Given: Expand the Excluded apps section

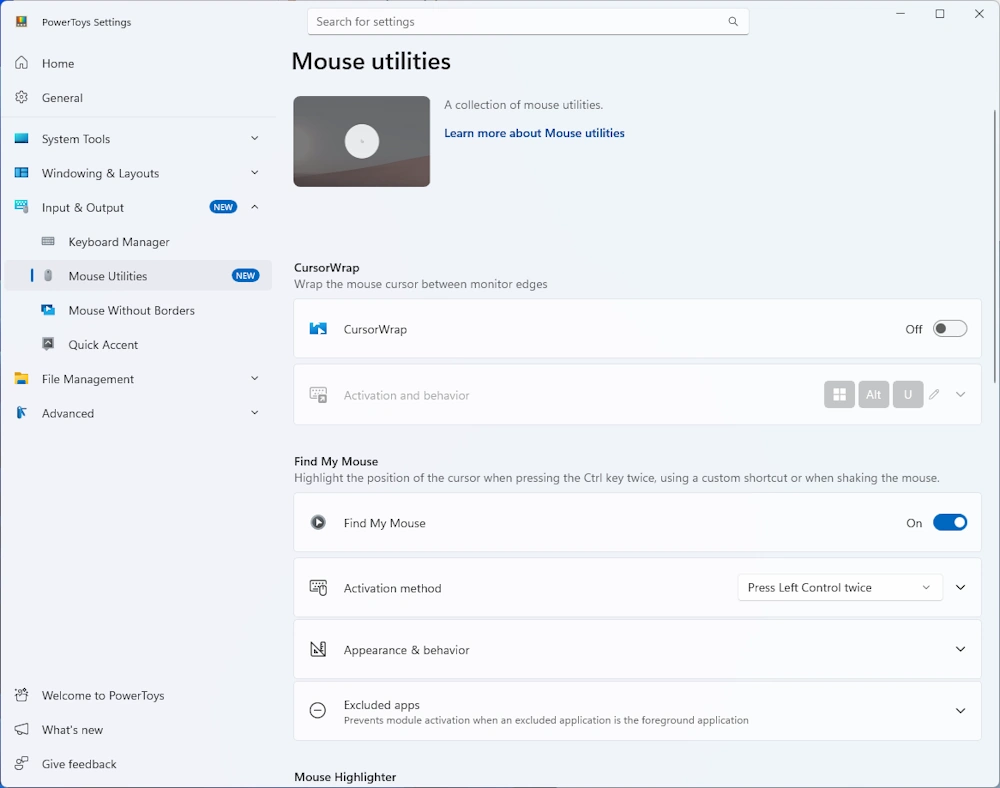Looking at the screenshot, I should pos(960,711).
